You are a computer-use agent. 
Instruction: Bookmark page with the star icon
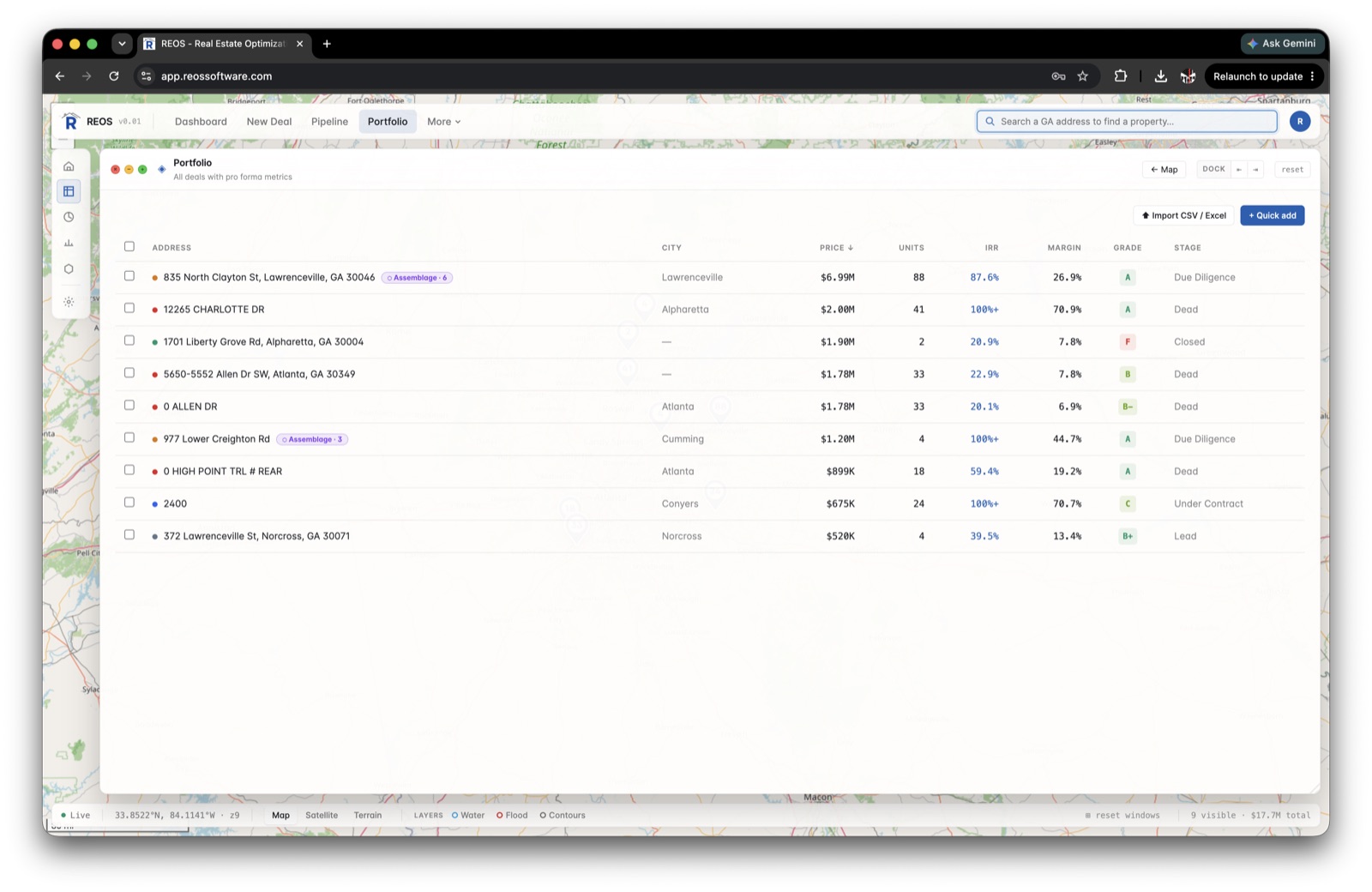1083,76
